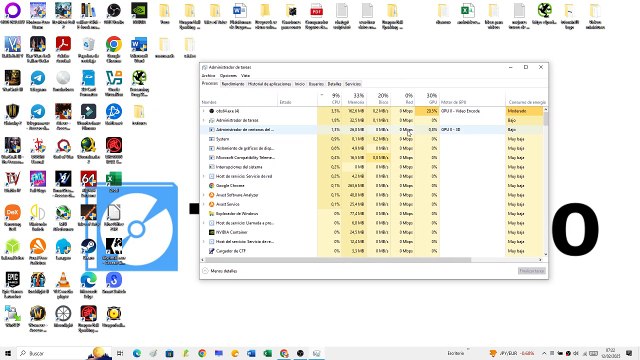Open Word from the taskbar
The width and height of the screenshot is (640, 360).
pyautogui.click(x=251, y=353)
